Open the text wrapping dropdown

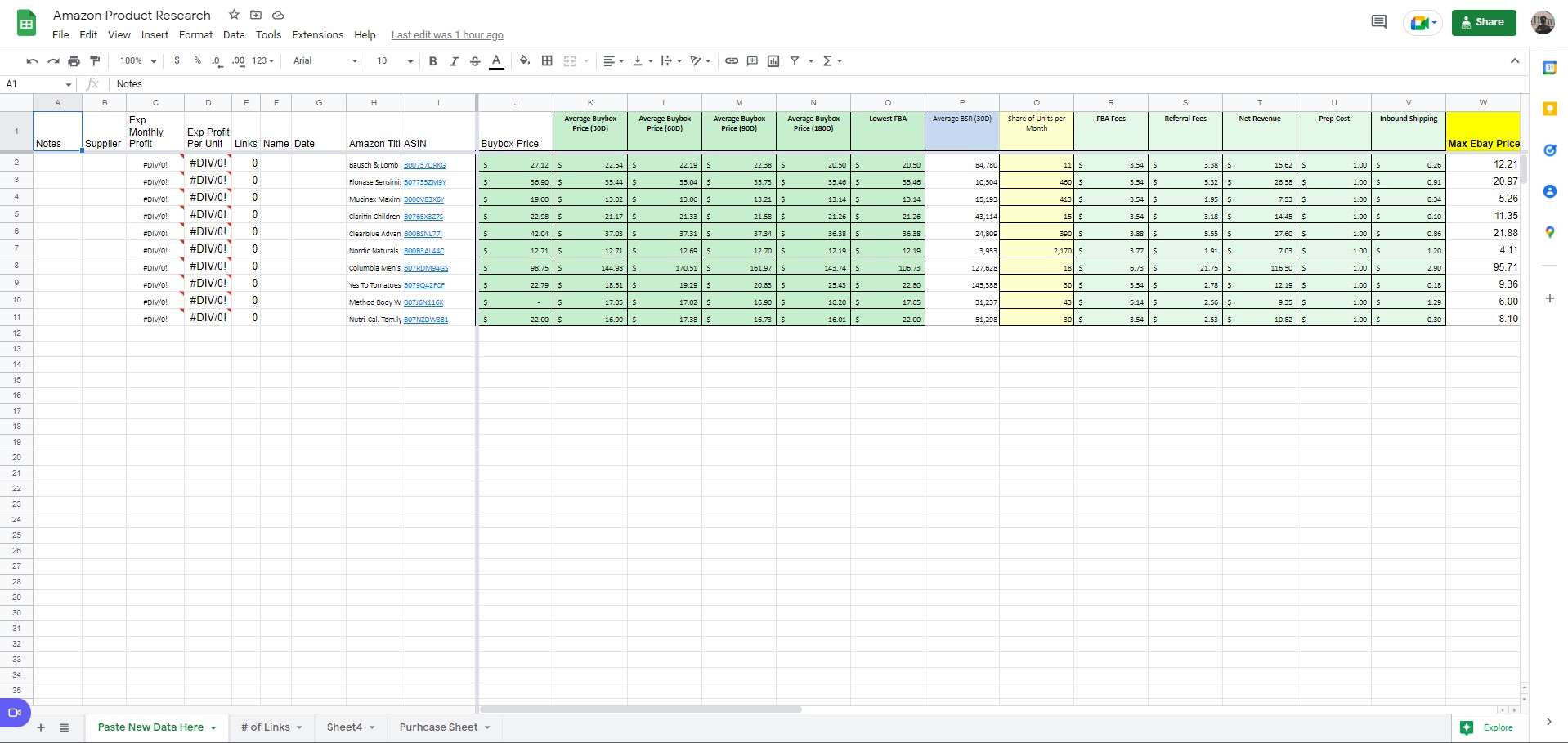tap(672, 60)
